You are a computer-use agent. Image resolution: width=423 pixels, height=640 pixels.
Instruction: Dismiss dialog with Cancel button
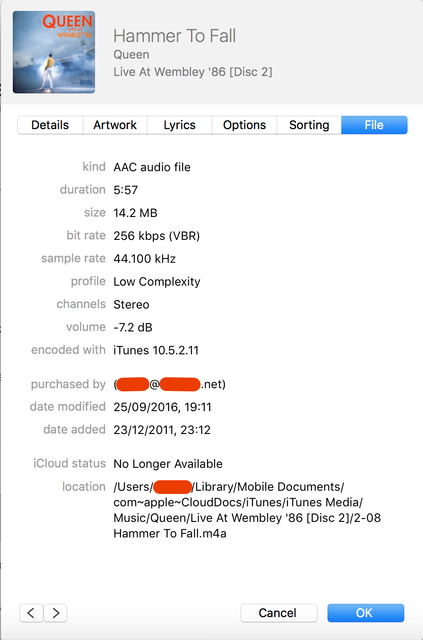279,613
